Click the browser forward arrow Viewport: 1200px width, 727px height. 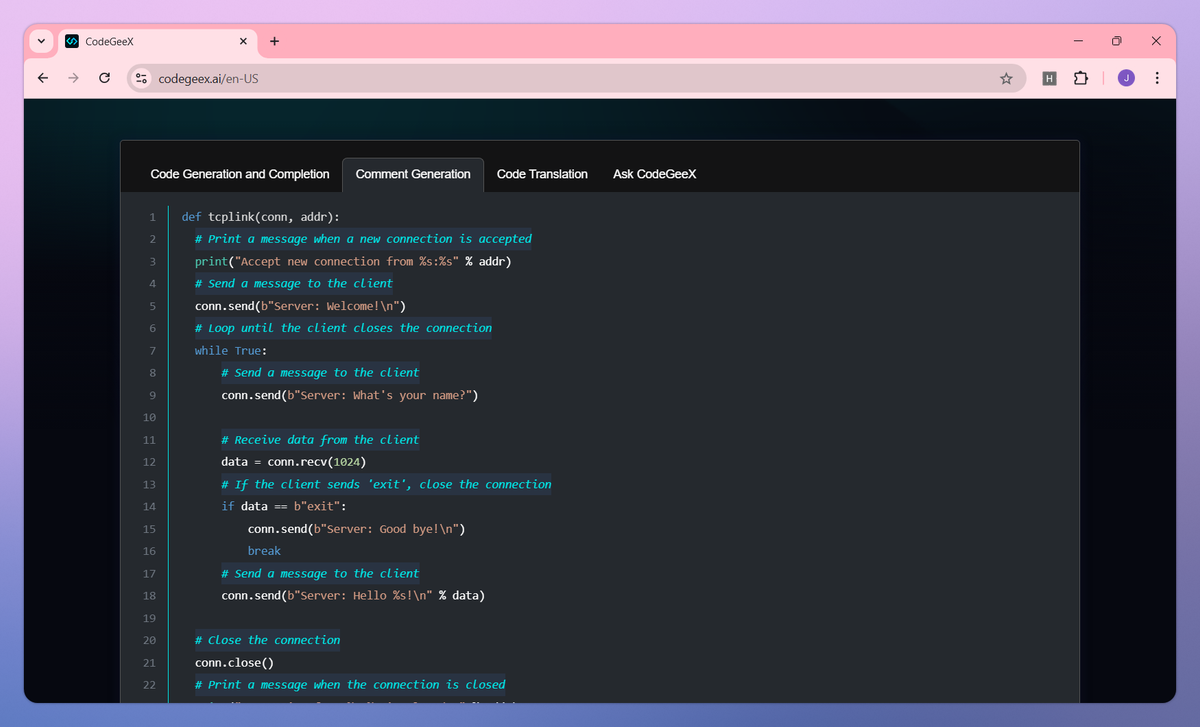coord(73,78)
